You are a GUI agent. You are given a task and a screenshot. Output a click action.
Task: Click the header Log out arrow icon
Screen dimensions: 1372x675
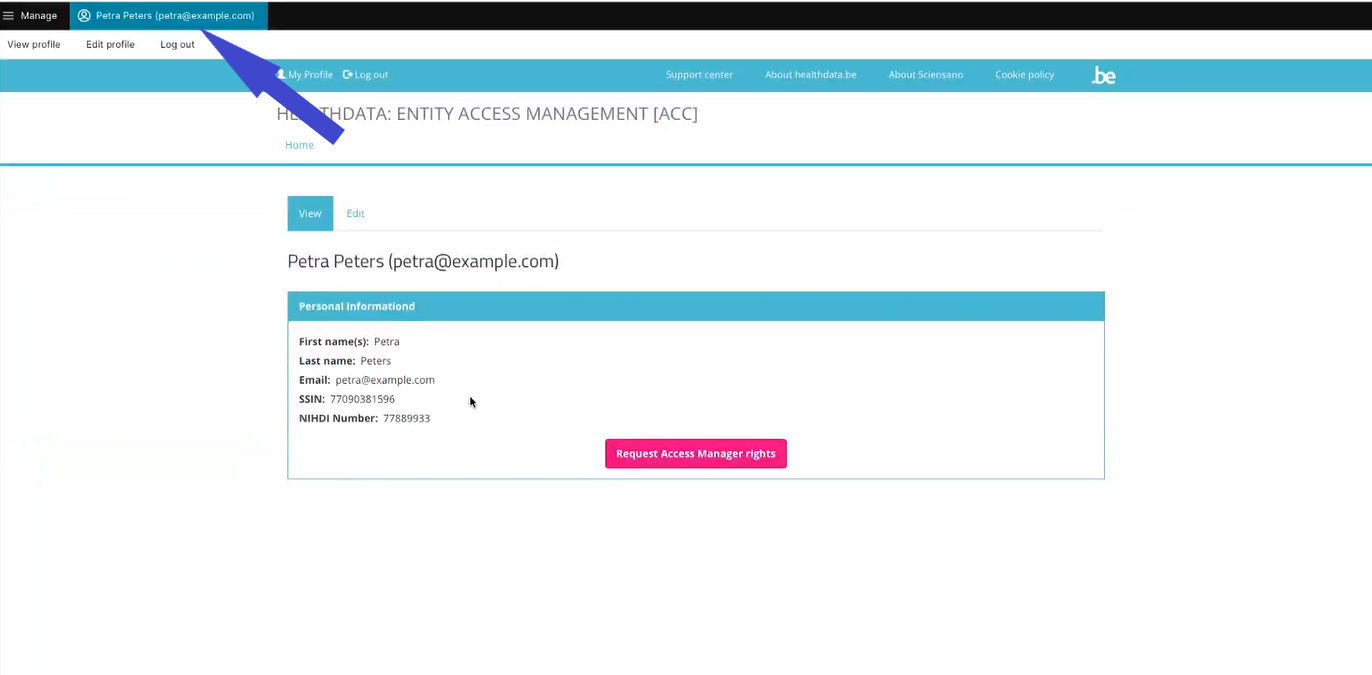click(347, 75)
